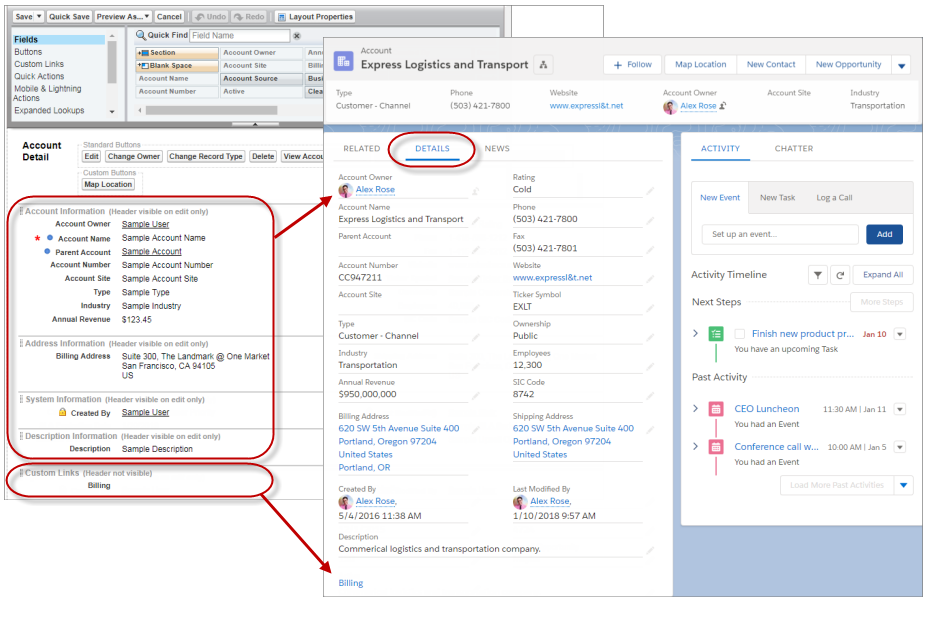This screenshot has width=929, height=617.
Task: Click Alex Rose avatar under Account Owner details
Action: (x=345, y=190)
